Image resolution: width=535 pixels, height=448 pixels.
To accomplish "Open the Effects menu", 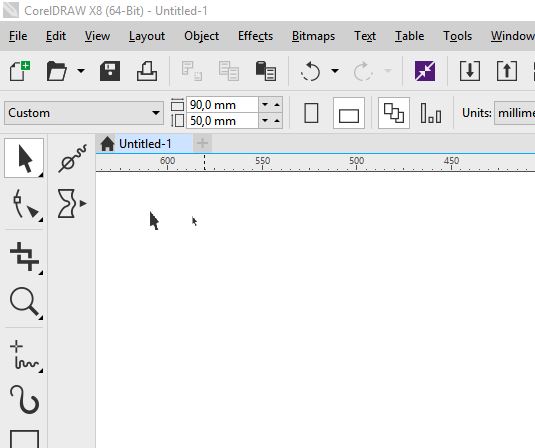I will 255,36.
